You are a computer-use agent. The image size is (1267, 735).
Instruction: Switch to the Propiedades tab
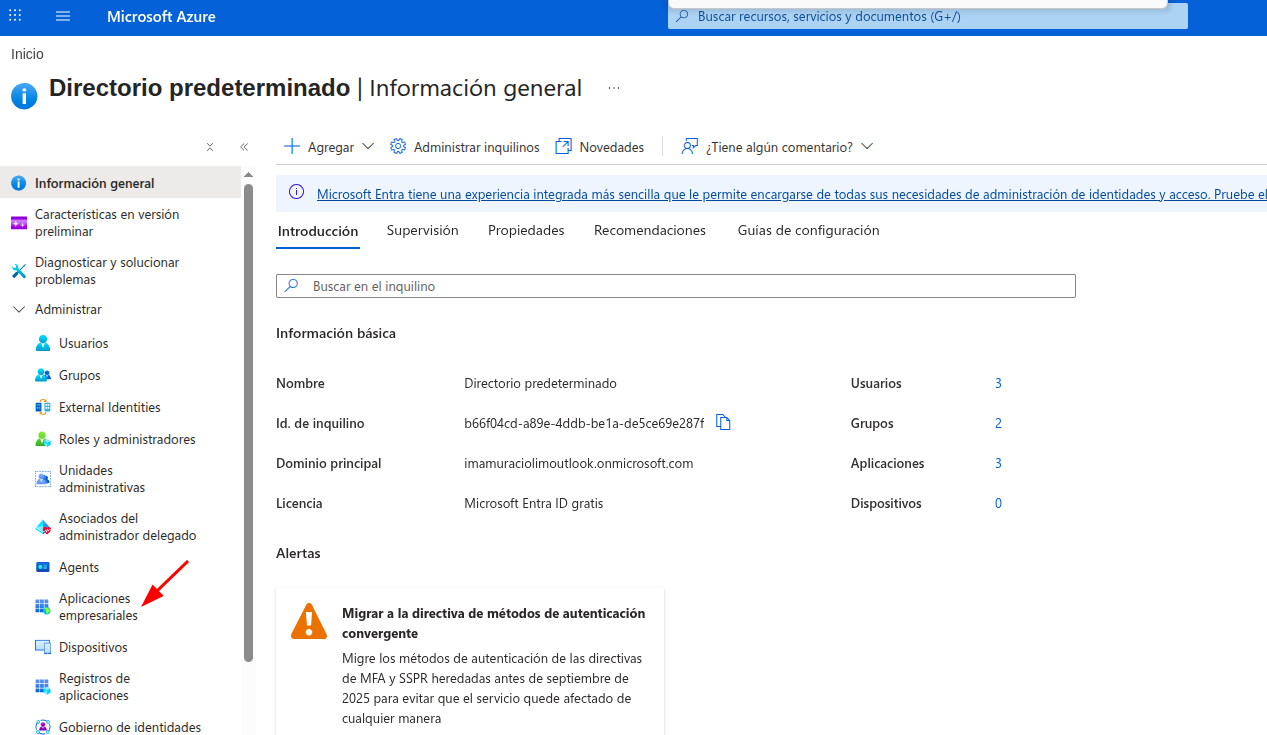526,230
